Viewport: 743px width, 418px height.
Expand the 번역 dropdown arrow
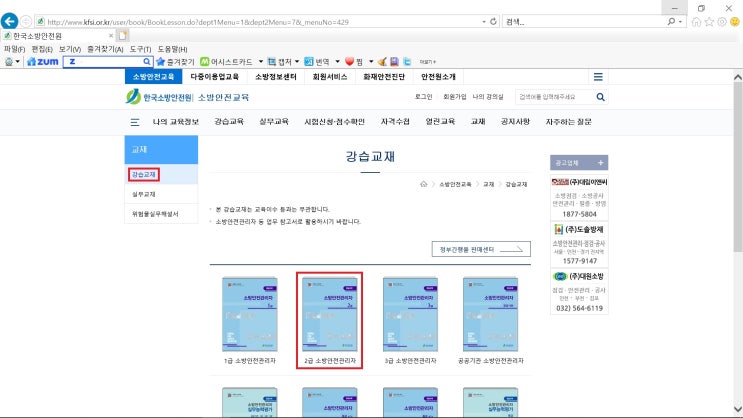coord(337,62)
